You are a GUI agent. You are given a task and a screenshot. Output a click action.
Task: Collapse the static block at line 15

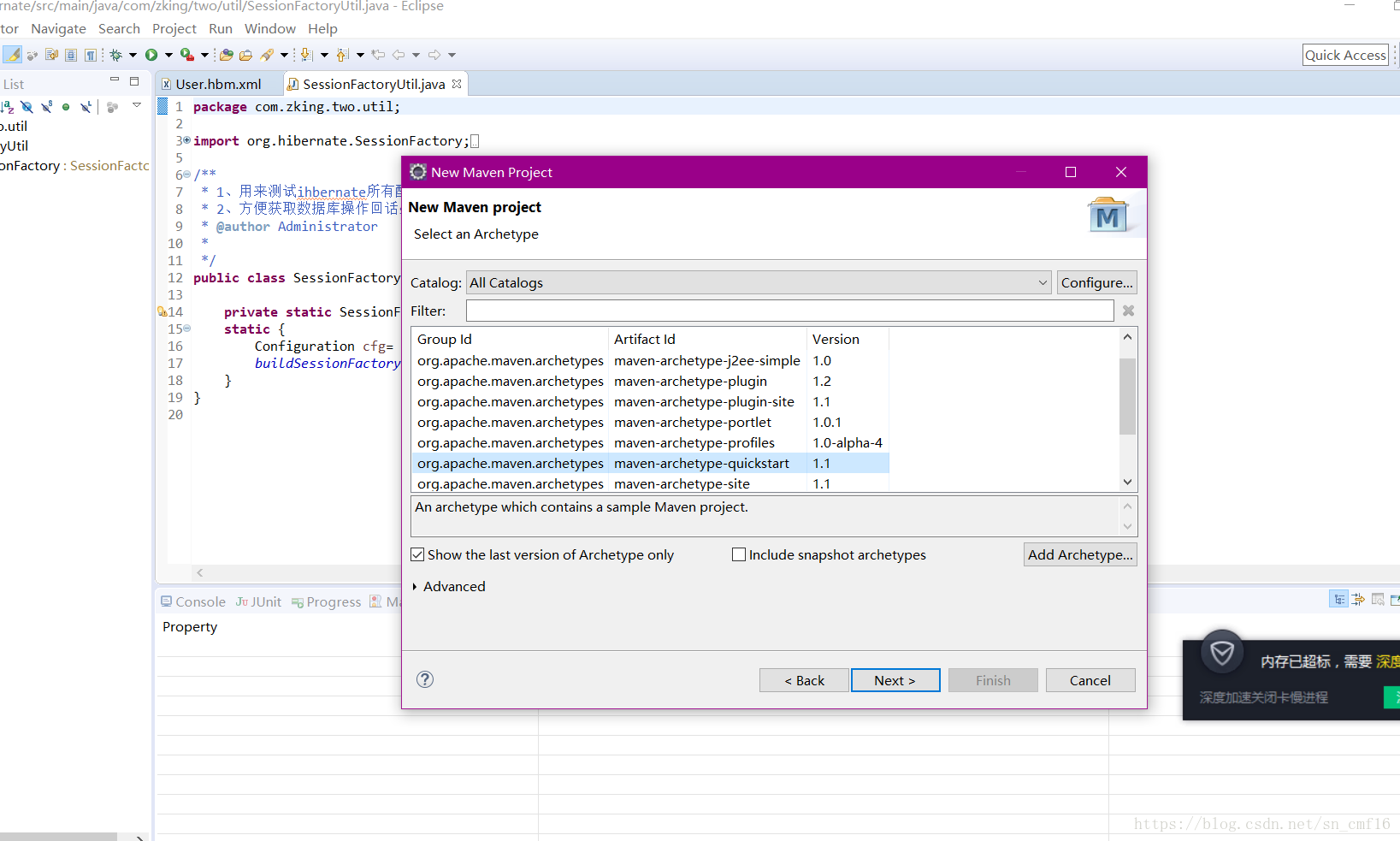pos(187,328)
